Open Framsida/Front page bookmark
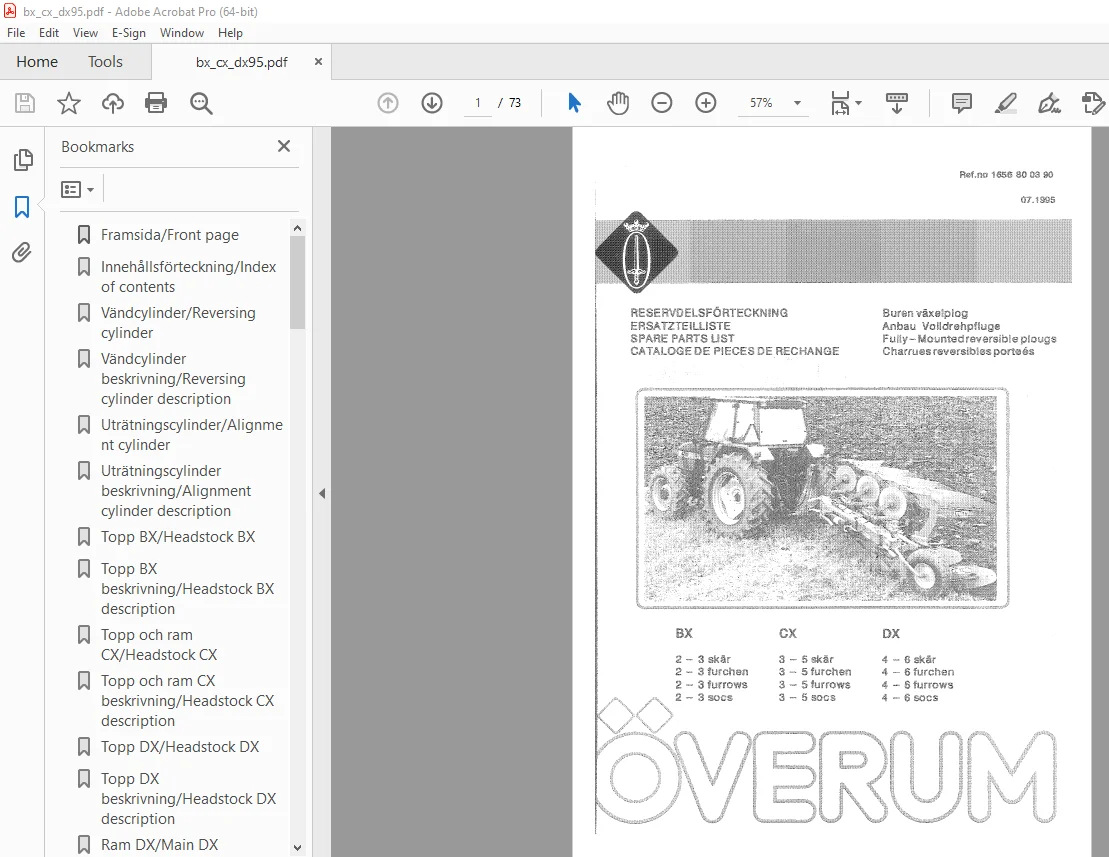This screenshot has height=857, width=1109. 170,235
